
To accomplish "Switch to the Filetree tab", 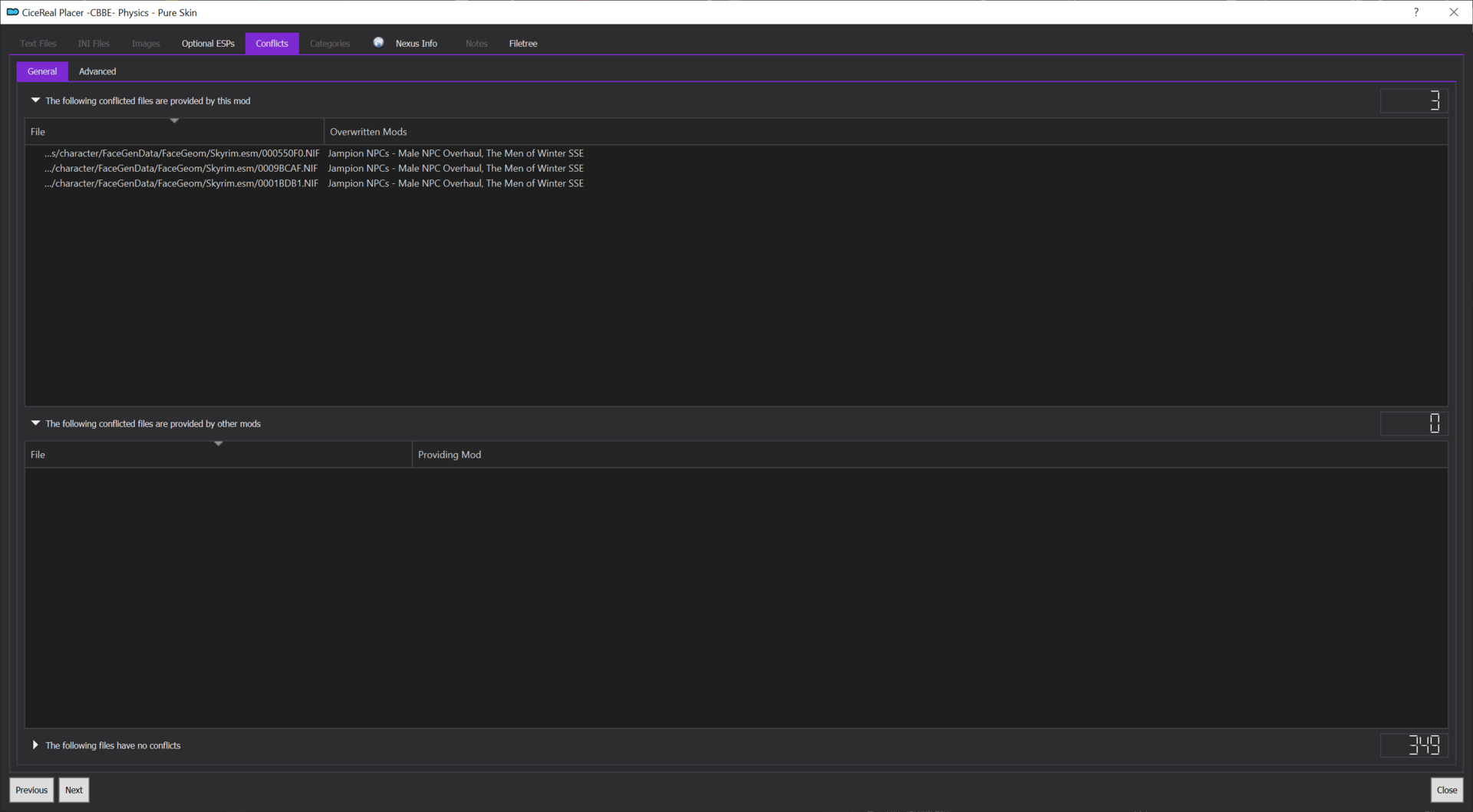I will pos(523,44).
